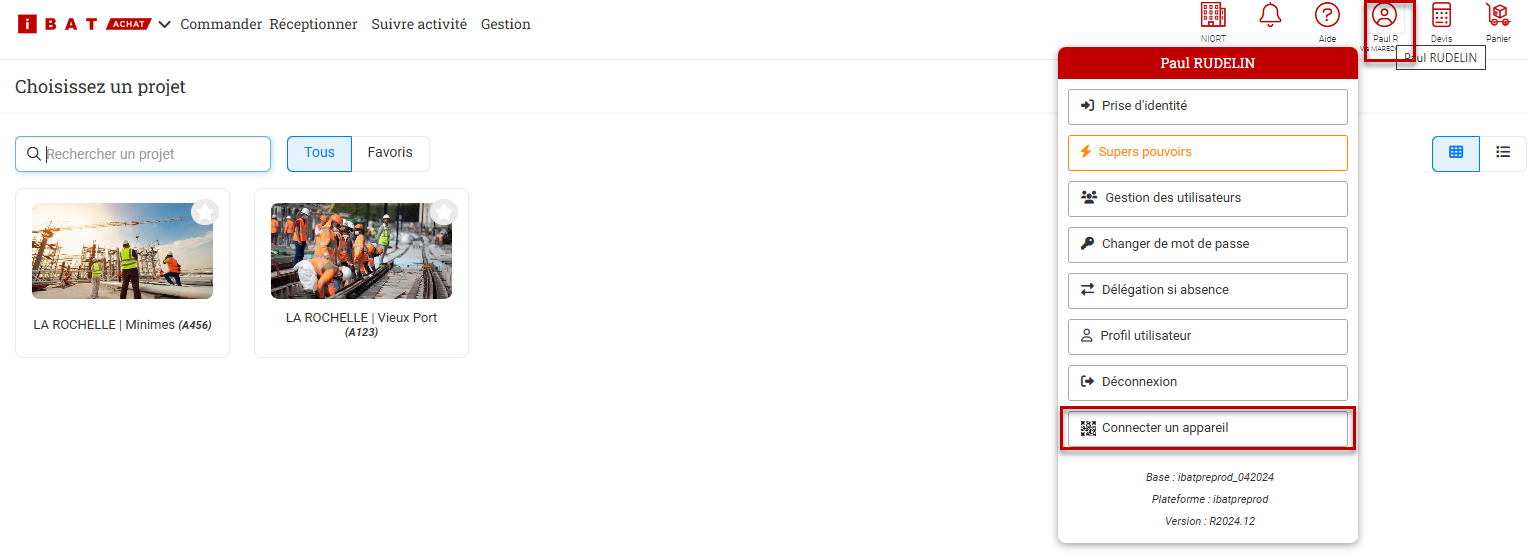The image size is (1529, 557).
Task: Open the Panier cart icon
Action: tap(1498, 16)
